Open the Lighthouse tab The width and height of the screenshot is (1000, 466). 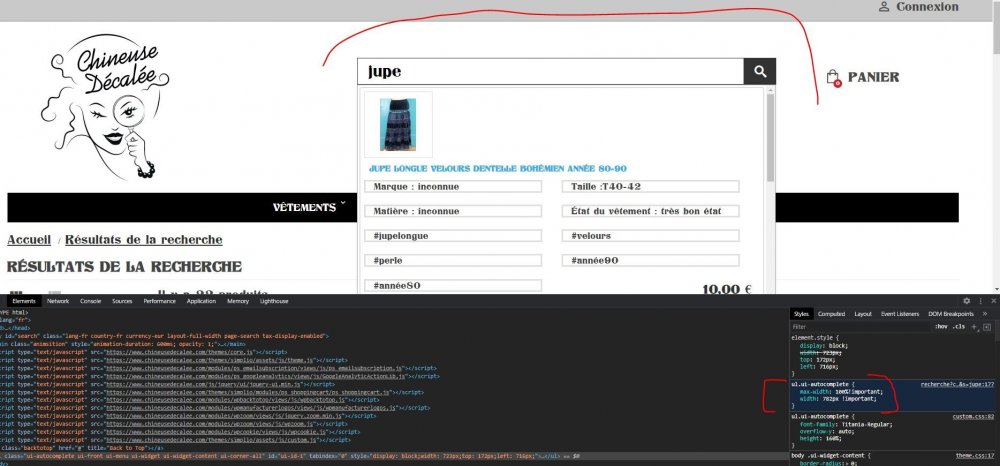(274, 301)
